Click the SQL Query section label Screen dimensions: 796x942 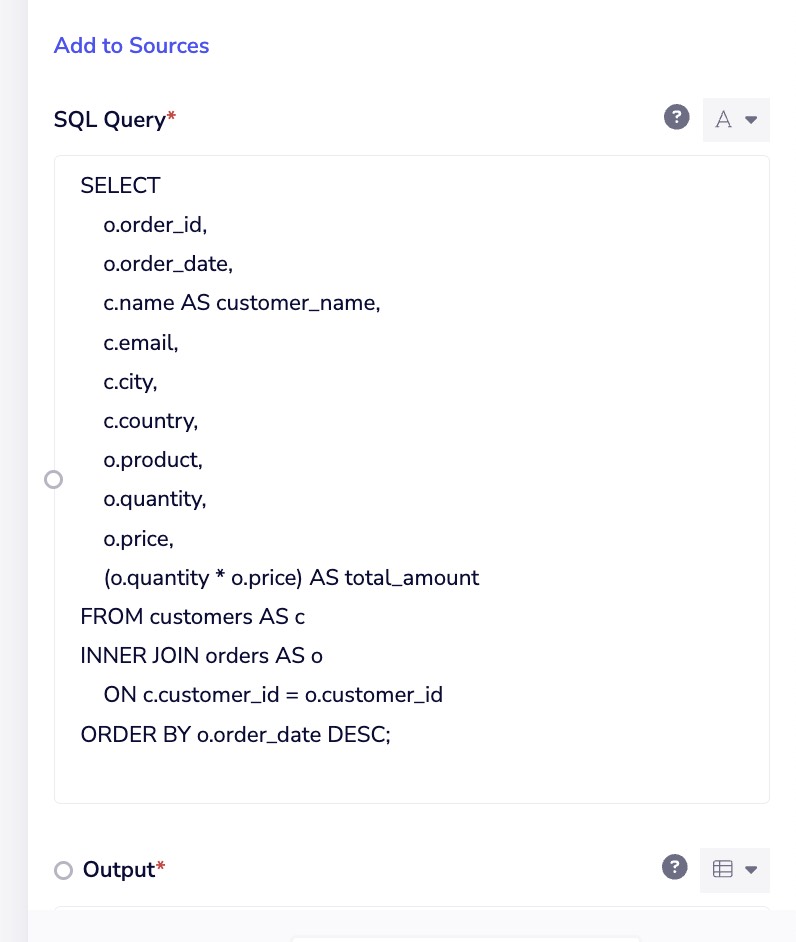(x=109, y=119)
